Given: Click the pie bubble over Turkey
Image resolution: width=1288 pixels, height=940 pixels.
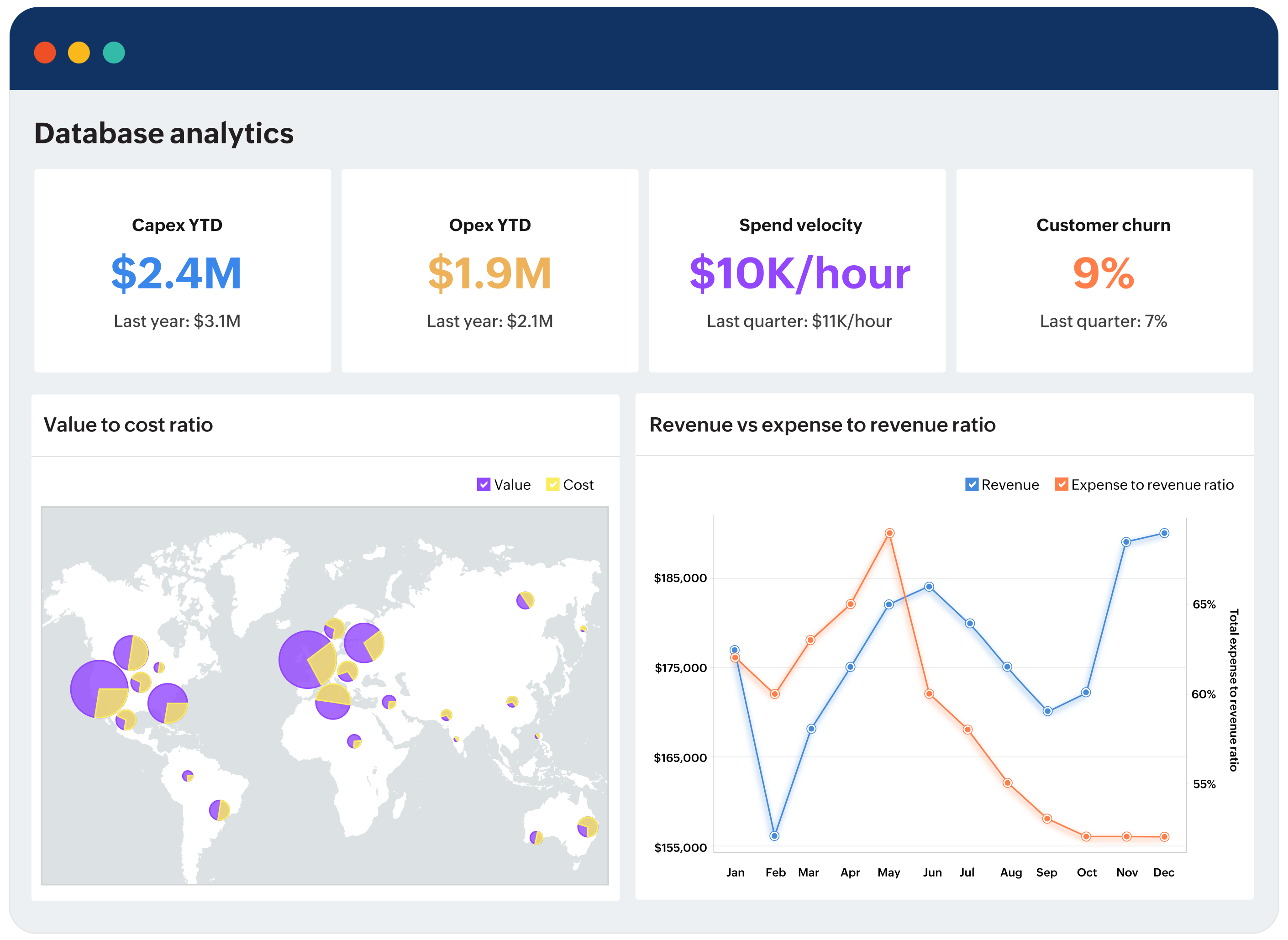Looking at the screenshot, I should 389,702.
